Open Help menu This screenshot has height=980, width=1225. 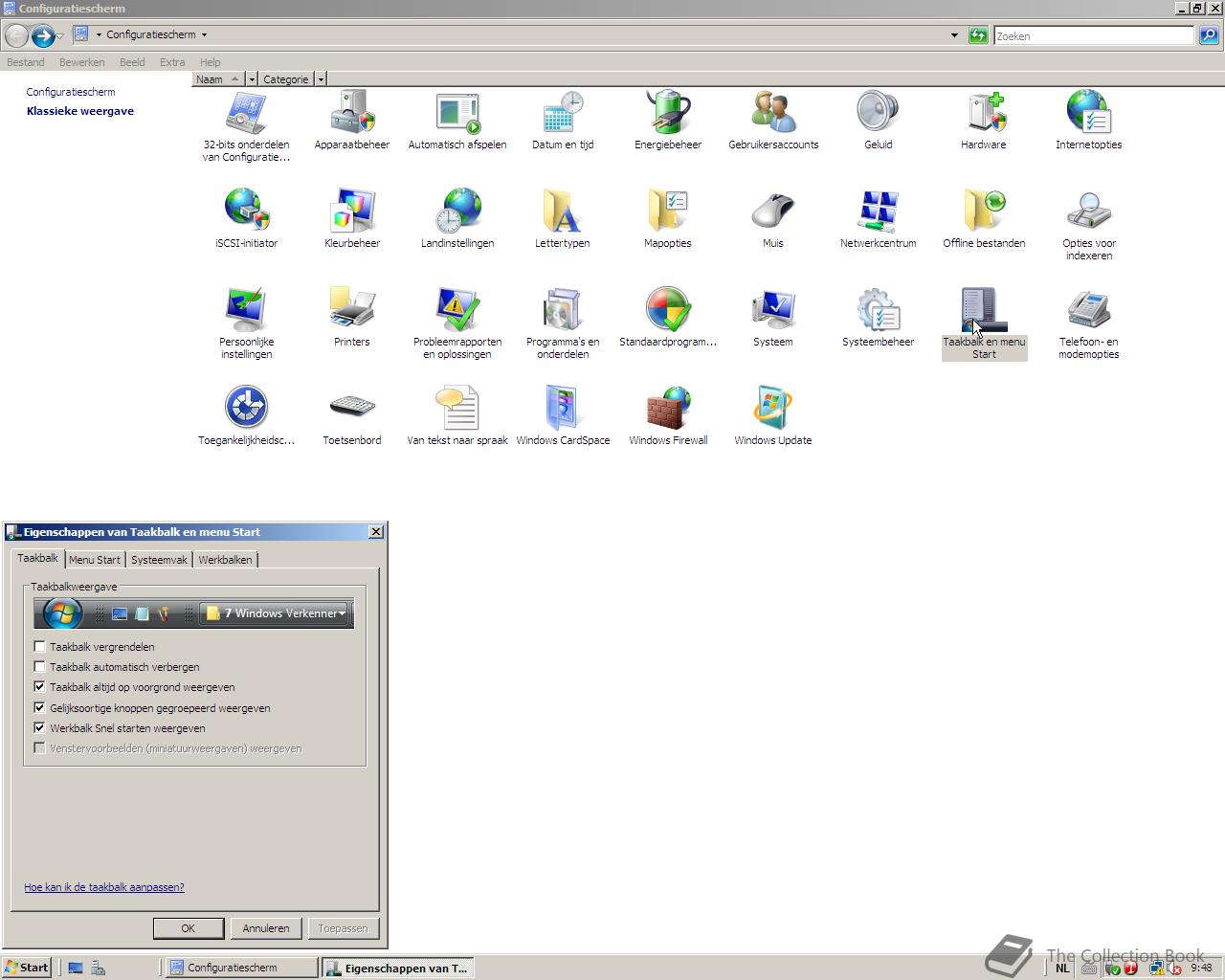pos(210,62)
